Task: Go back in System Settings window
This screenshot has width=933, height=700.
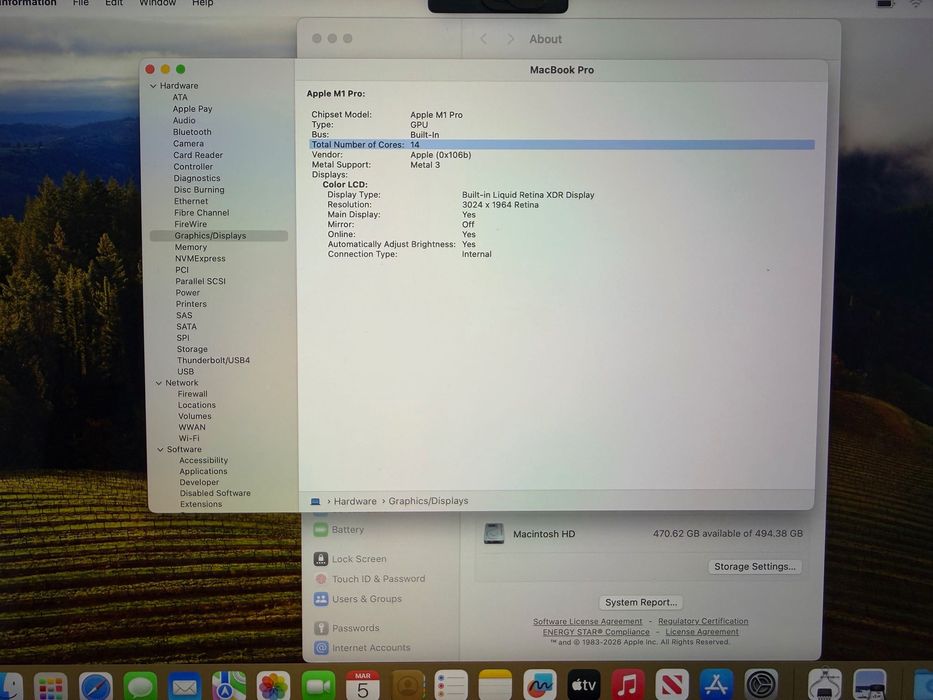Action: point(483,39)
